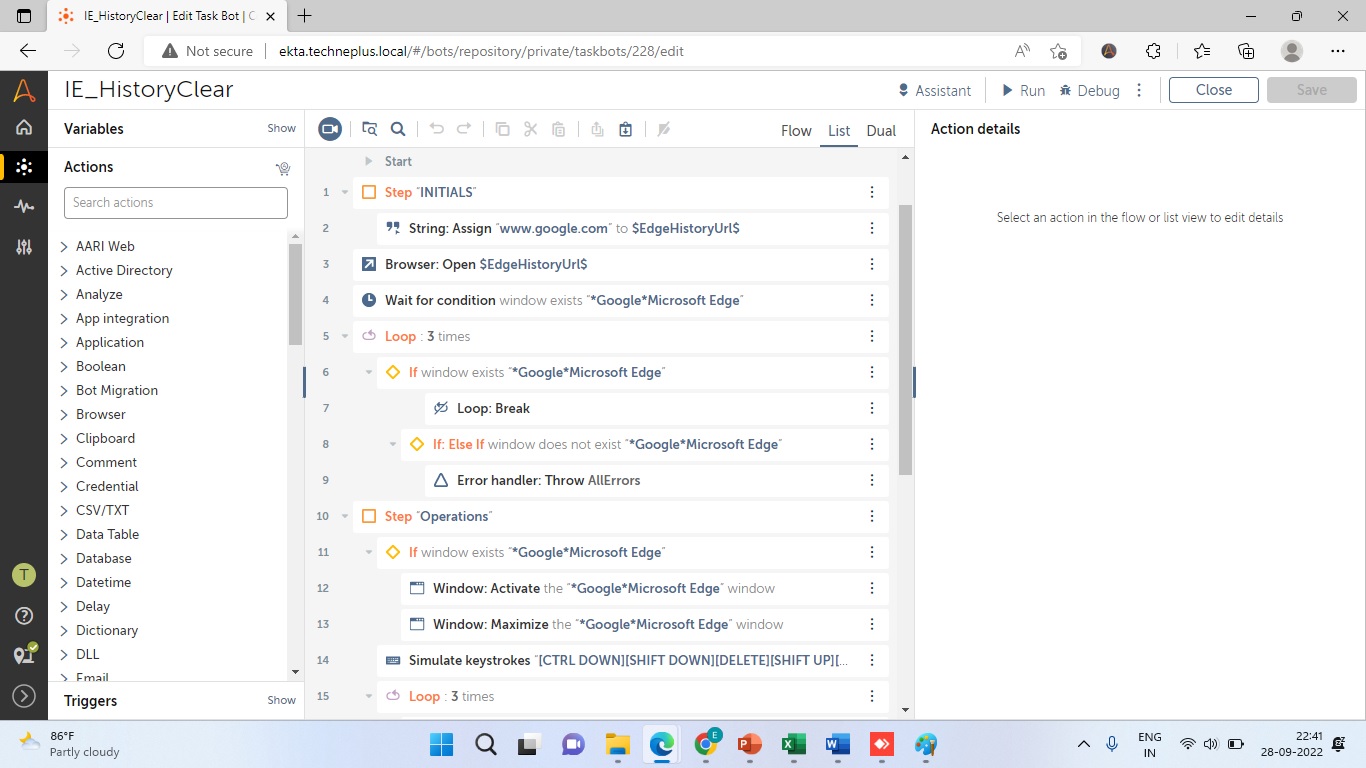Viewport: 1366px width, 768px height.
Task: Open the options menu for Loop: Break row
Action: [x=872, y=408]
